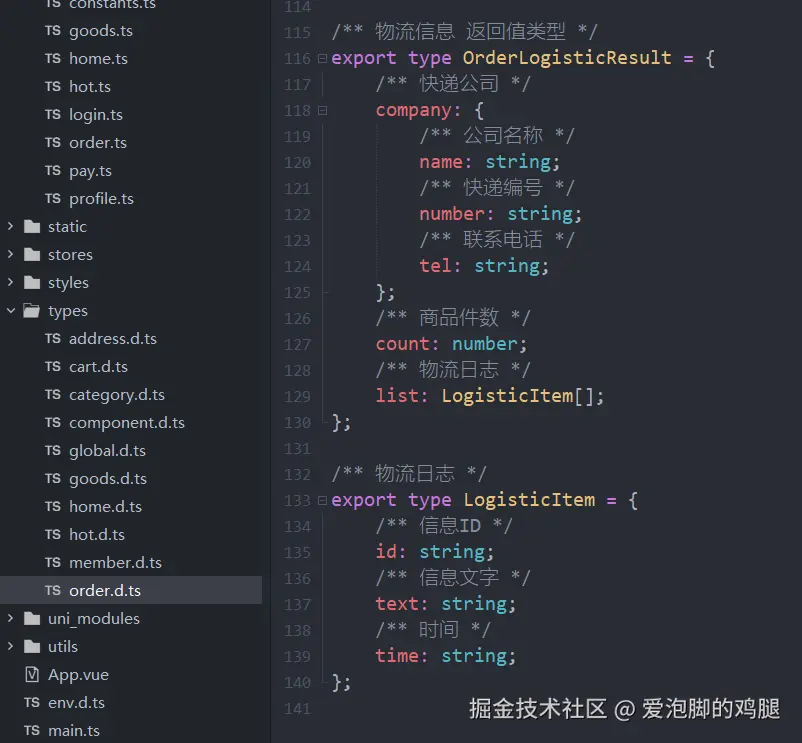Click TS icon beside category.d.ts
This screenshot has width=802, height=743.
(53, 395)
